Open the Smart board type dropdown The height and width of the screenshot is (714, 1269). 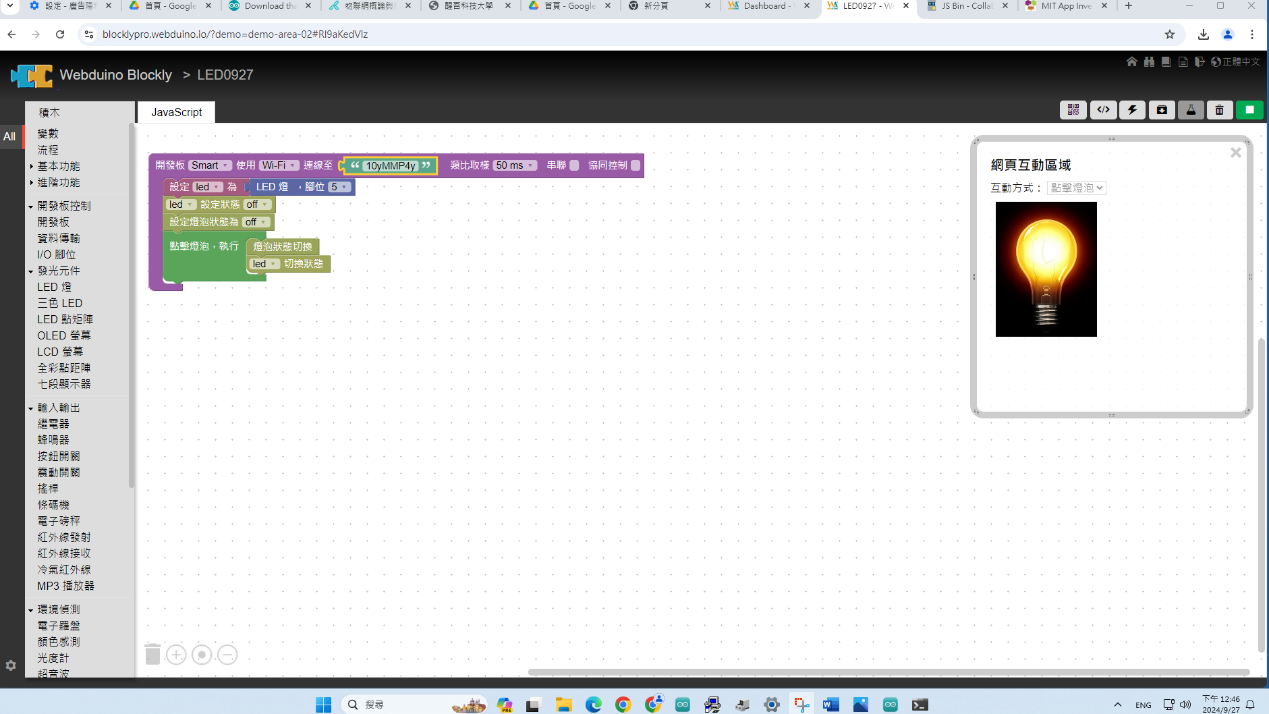[x=210, y=166]
